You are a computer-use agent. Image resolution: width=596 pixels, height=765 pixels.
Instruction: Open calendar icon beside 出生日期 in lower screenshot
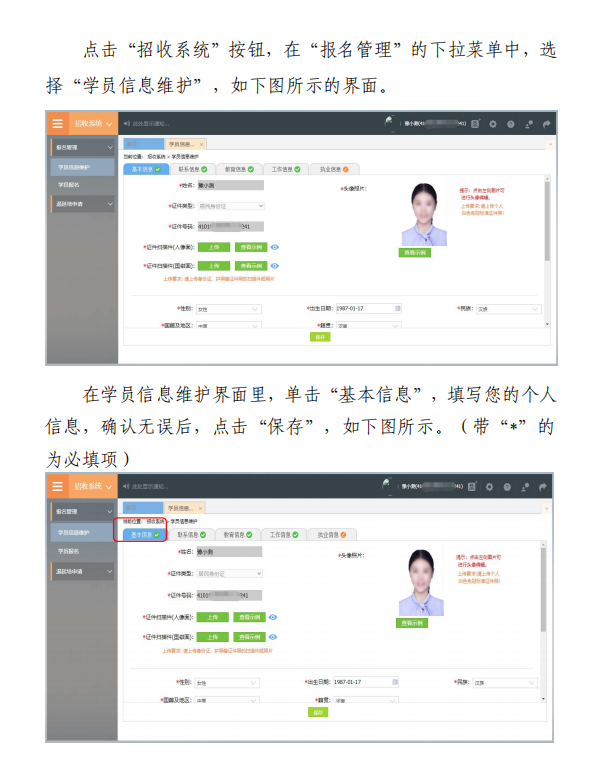pyautogui.click(x=395, y=682)
